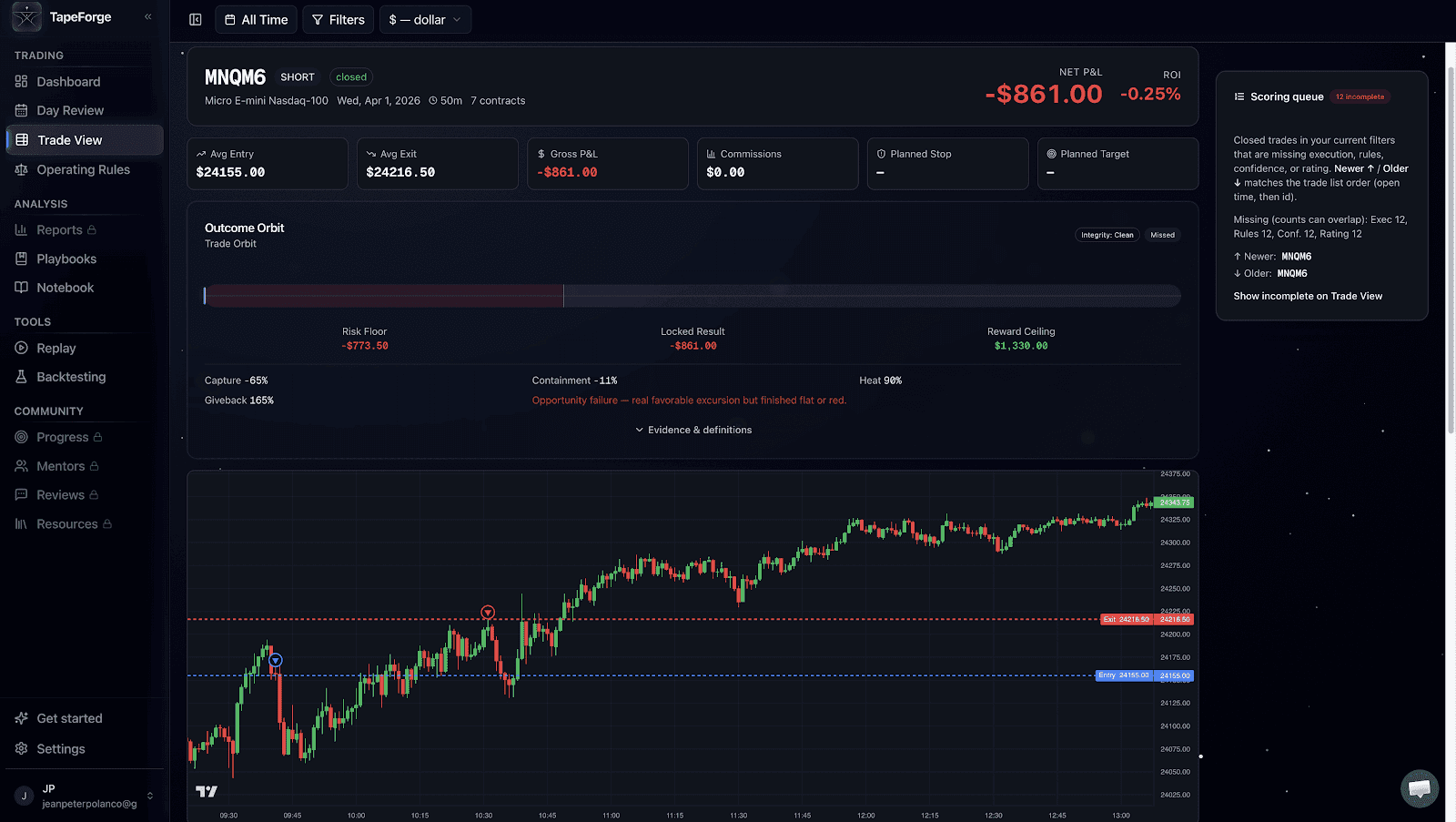Viewport: 1456px width, 822px height.
Task: Go to Playbooks
Action: click(x=84, y=259)
